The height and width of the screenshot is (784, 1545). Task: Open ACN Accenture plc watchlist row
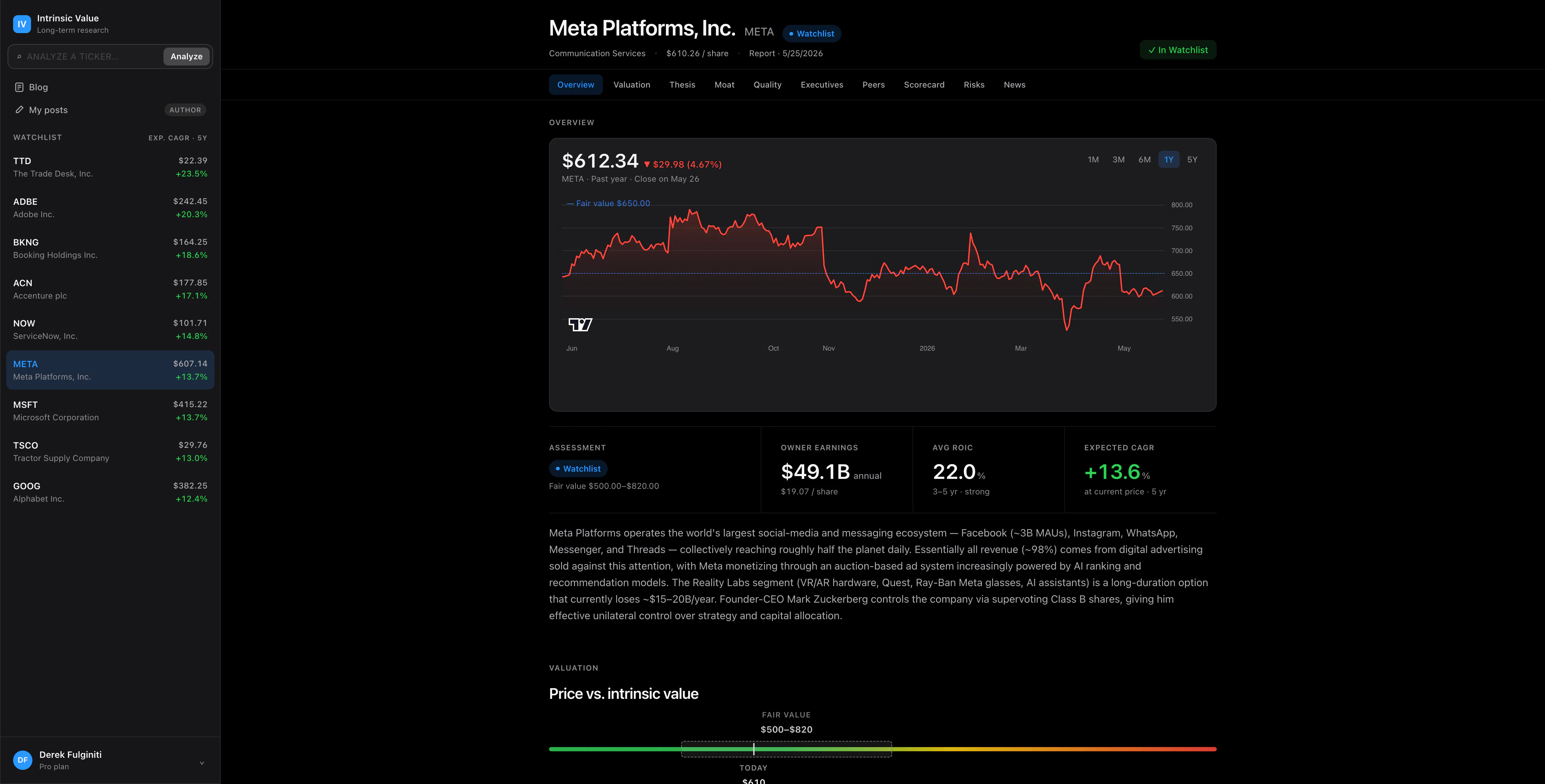coord(110,289)
